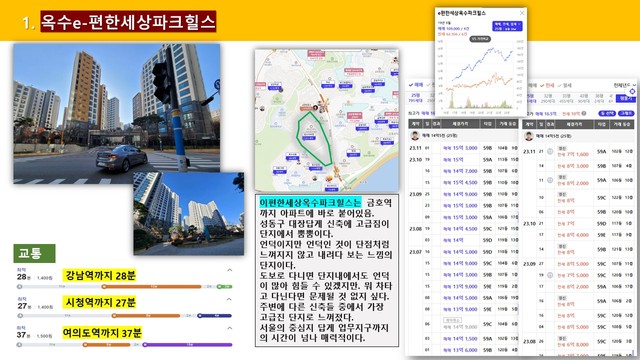Viewport: 640px width, 360px height.
Task: Click the agent avatar in the right listing
Action: (x=529, y=136)
